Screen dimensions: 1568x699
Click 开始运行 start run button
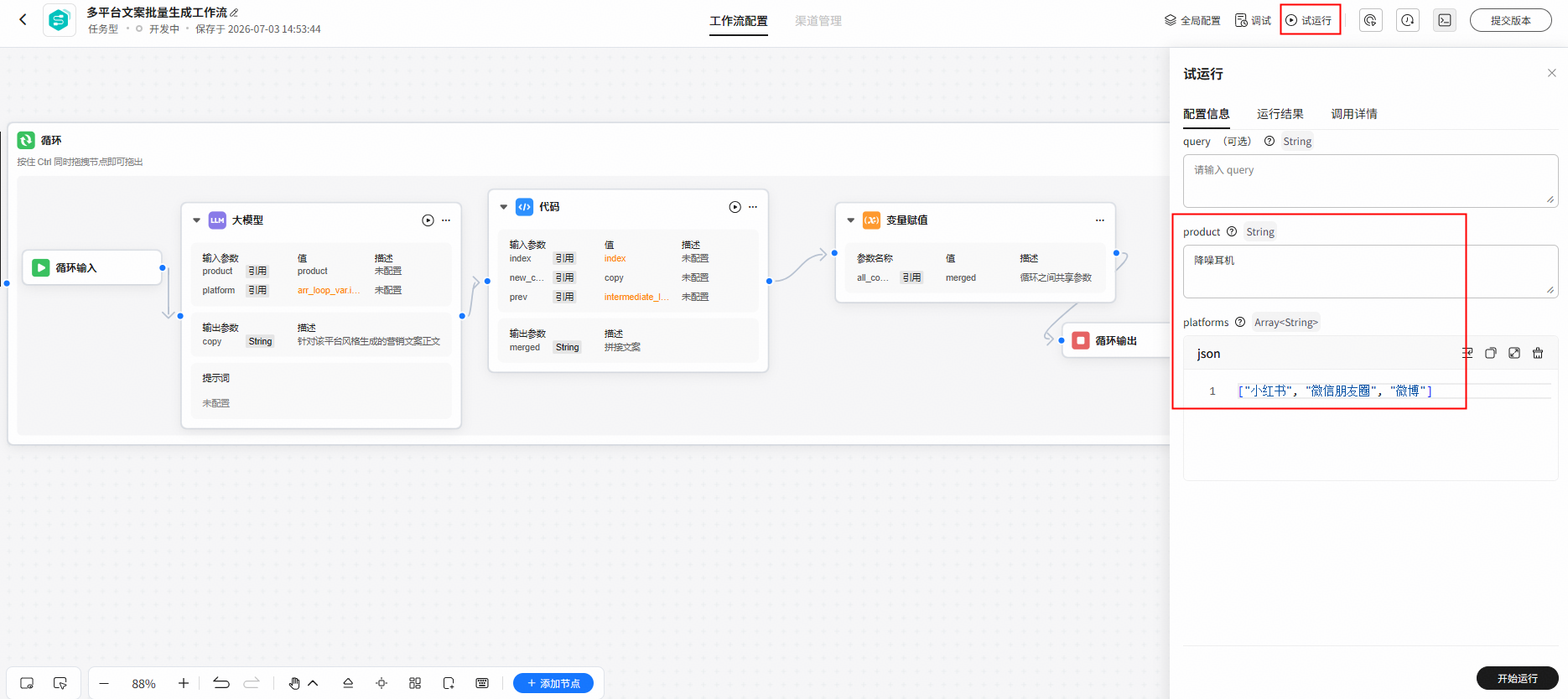pos(1517,678)
